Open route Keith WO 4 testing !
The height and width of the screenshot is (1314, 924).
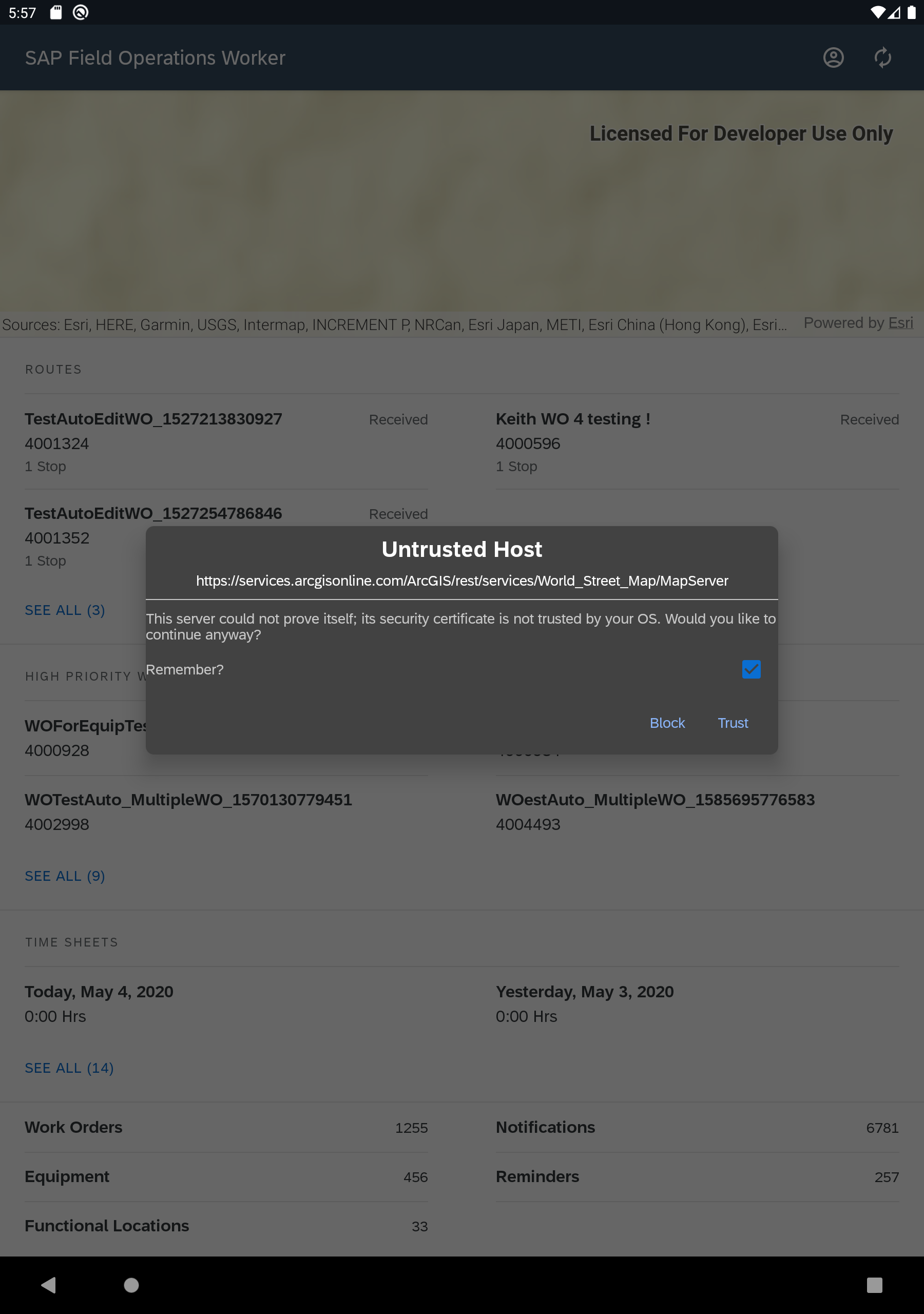(x=697, y=442)
